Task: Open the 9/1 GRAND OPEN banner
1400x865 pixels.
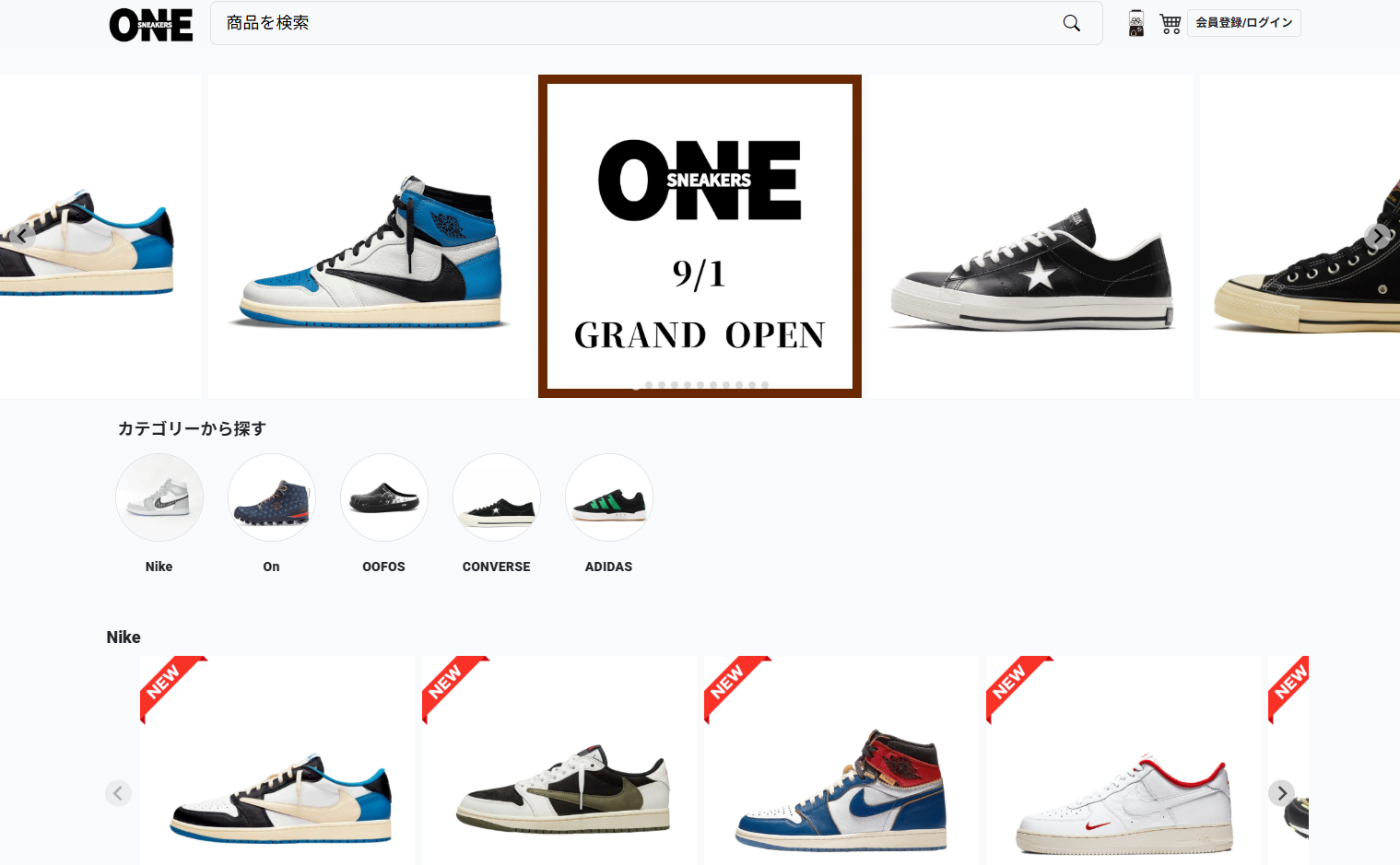Action: click(x=700, y=236)
